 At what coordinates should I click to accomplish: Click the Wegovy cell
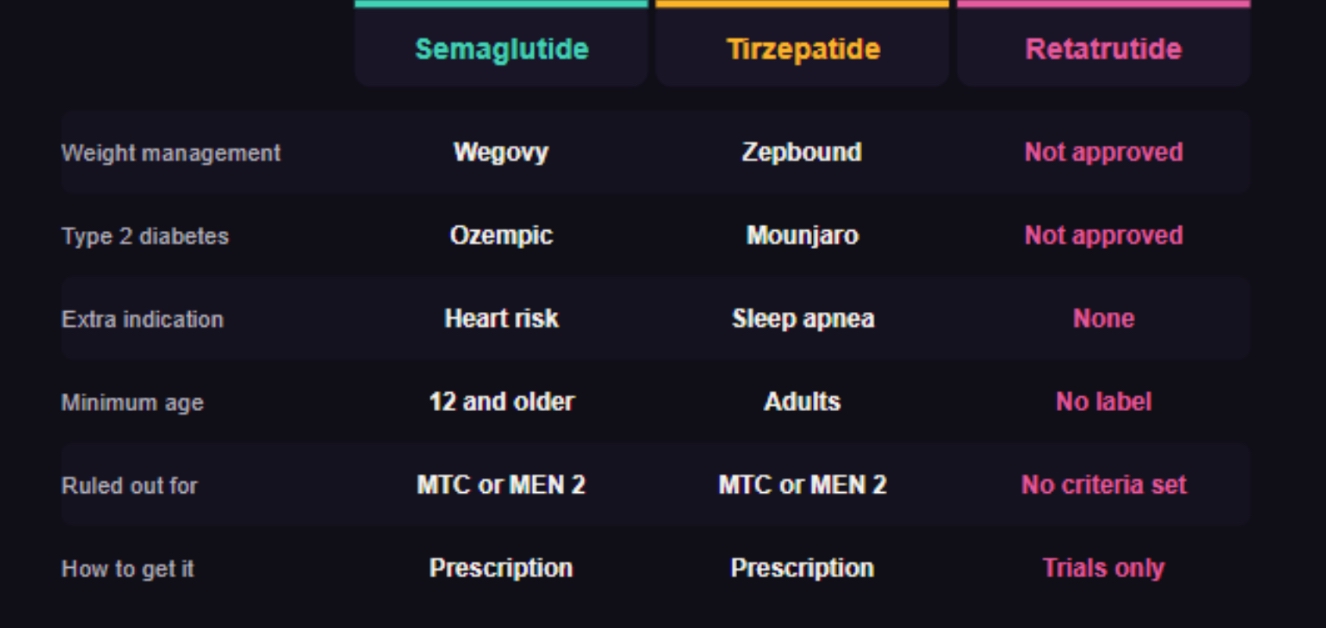pyautogui.click(x=501, y=152)
